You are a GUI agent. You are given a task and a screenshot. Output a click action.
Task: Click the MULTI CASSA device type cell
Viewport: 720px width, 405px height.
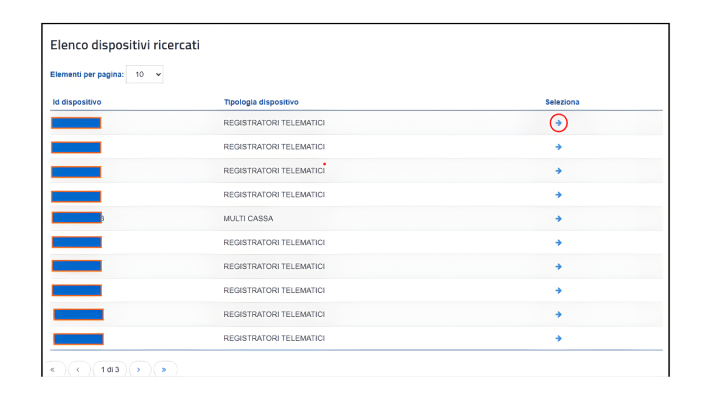click(x=248, y=219)
